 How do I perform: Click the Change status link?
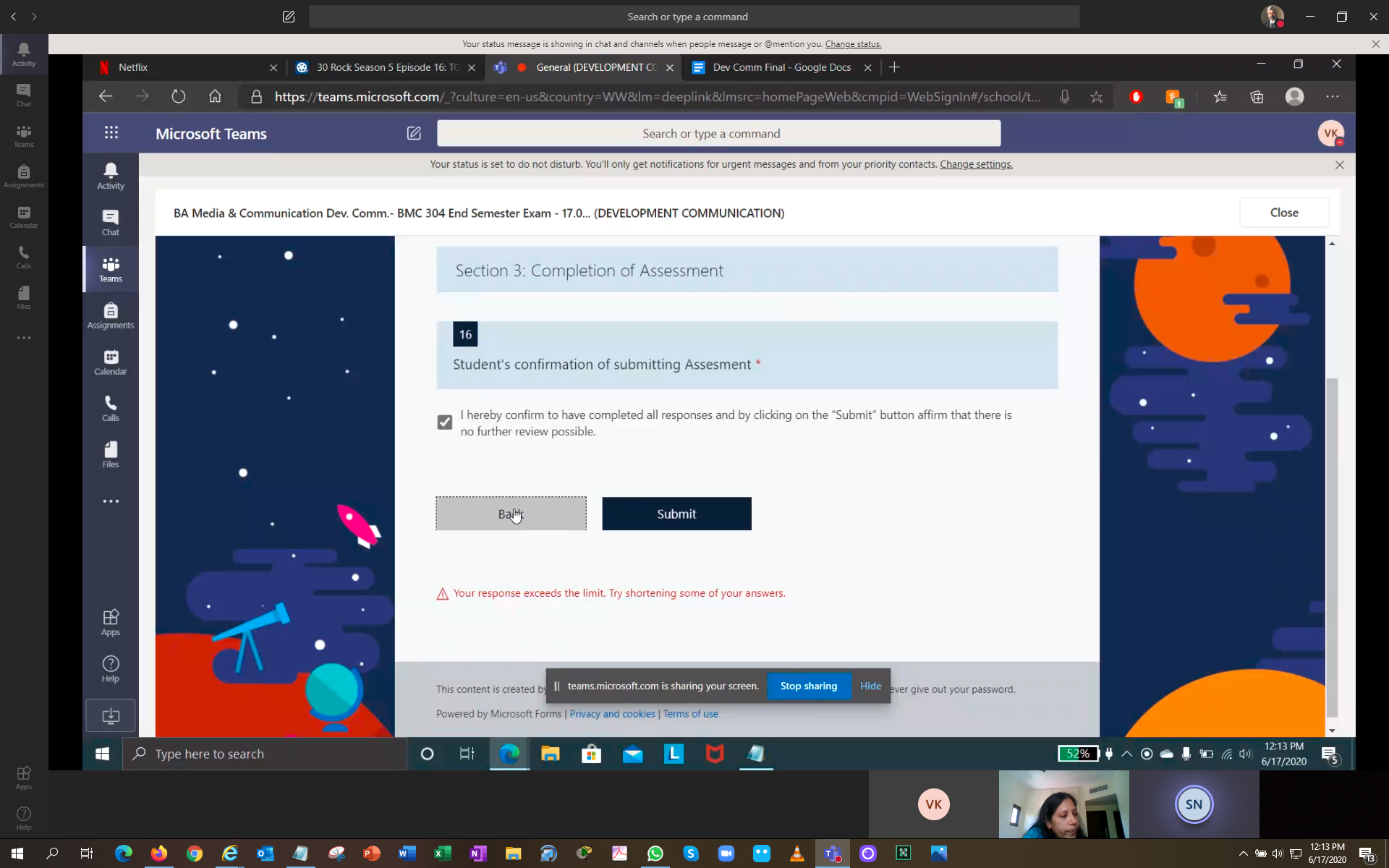click(853, 44)
